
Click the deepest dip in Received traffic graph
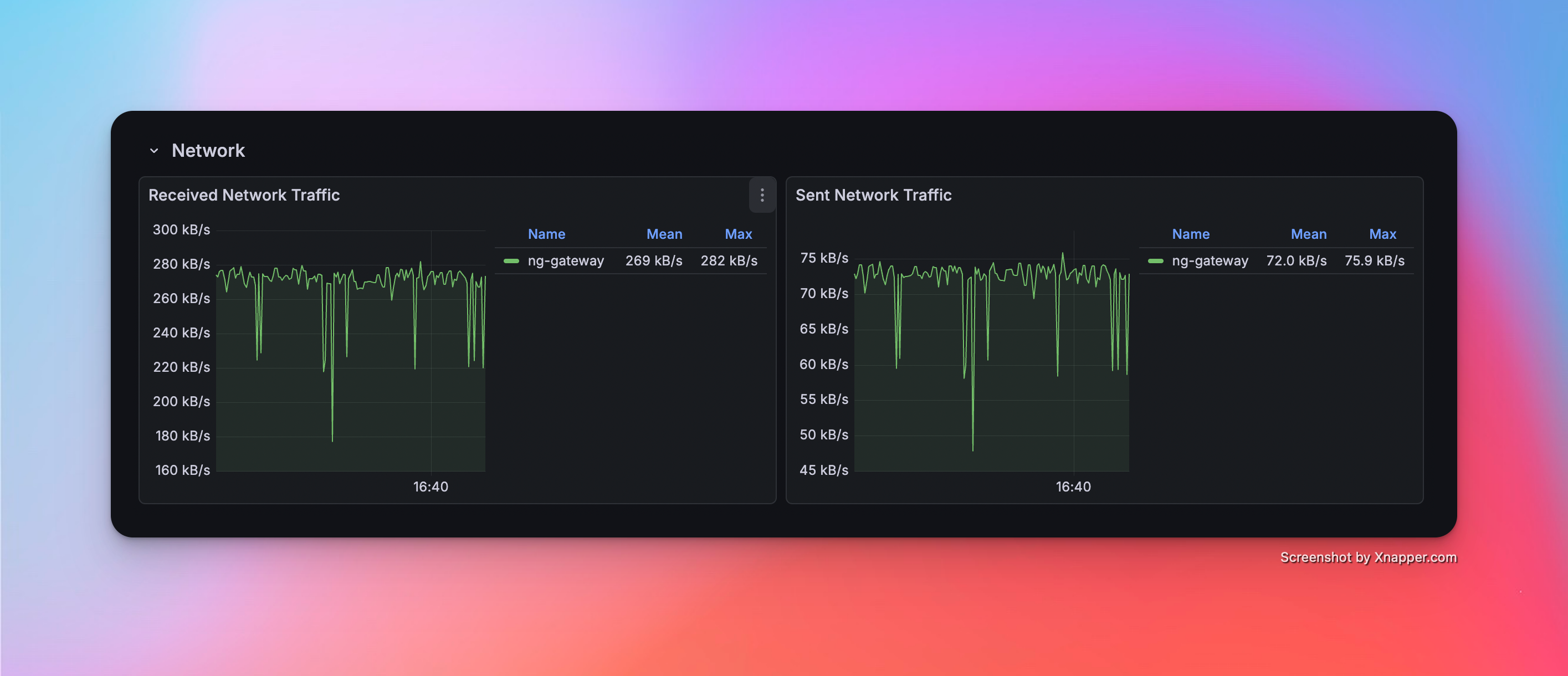(x=332, y=439)
